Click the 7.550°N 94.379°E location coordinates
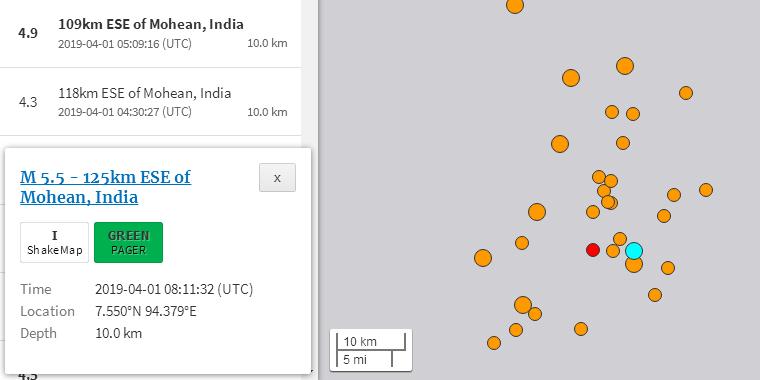Viewport: 760px width, 380px height. [146, 311]
